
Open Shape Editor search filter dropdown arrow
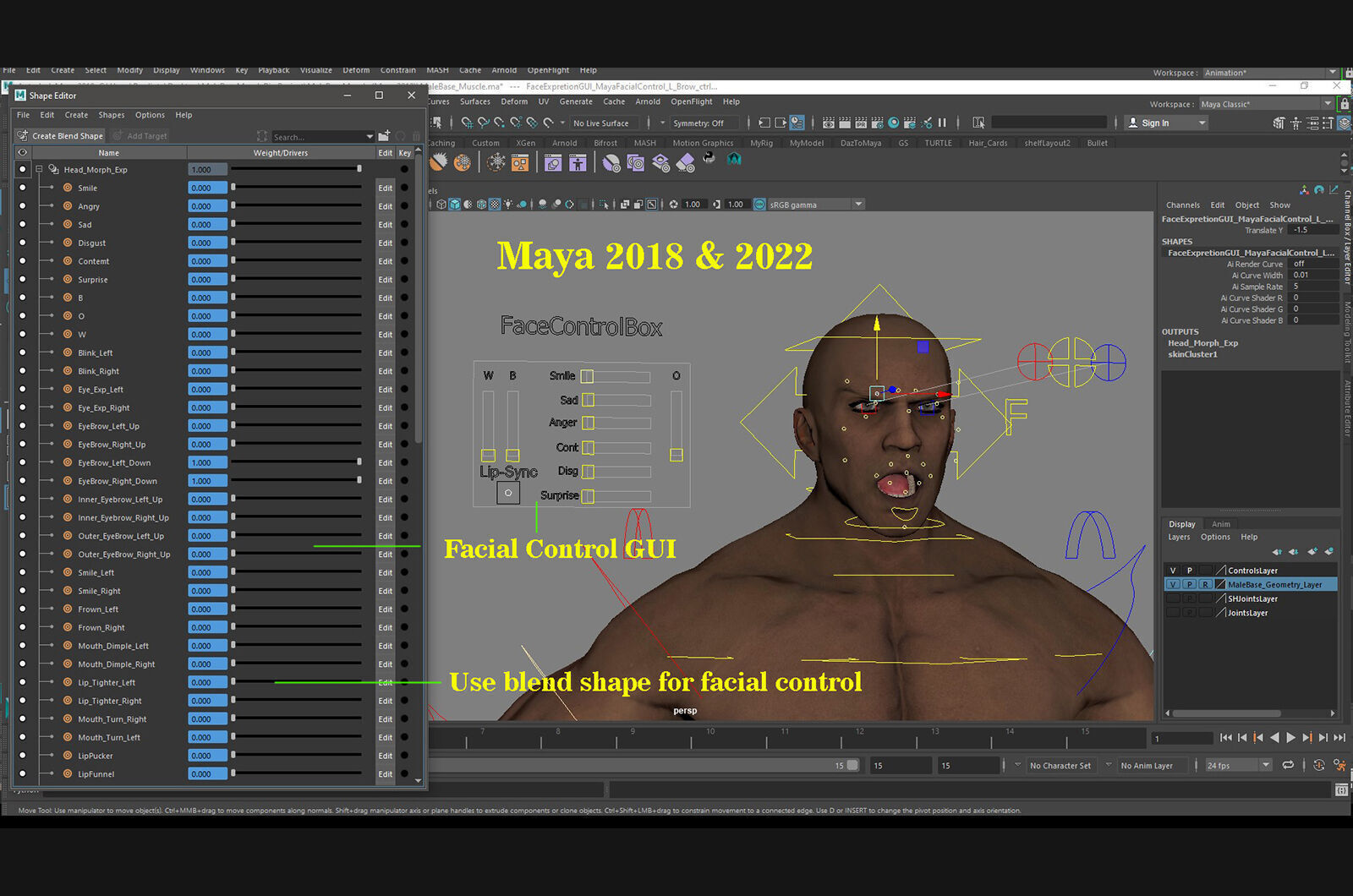tap(370, 136)
